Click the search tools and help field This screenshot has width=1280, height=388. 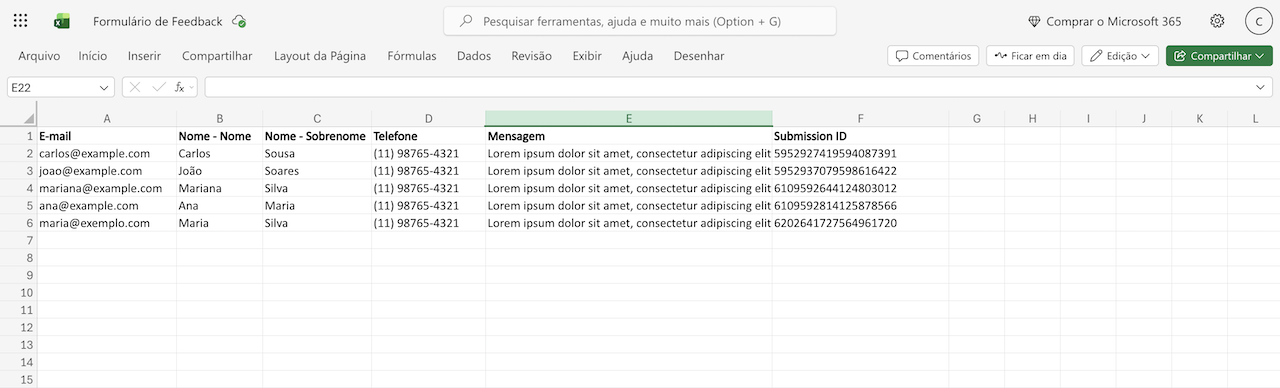tap(640, 21)
